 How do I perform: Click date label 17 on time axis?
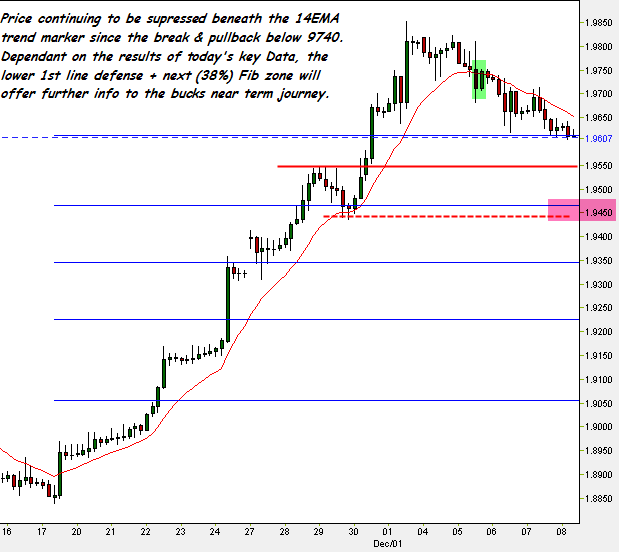(x=41, y=532)
